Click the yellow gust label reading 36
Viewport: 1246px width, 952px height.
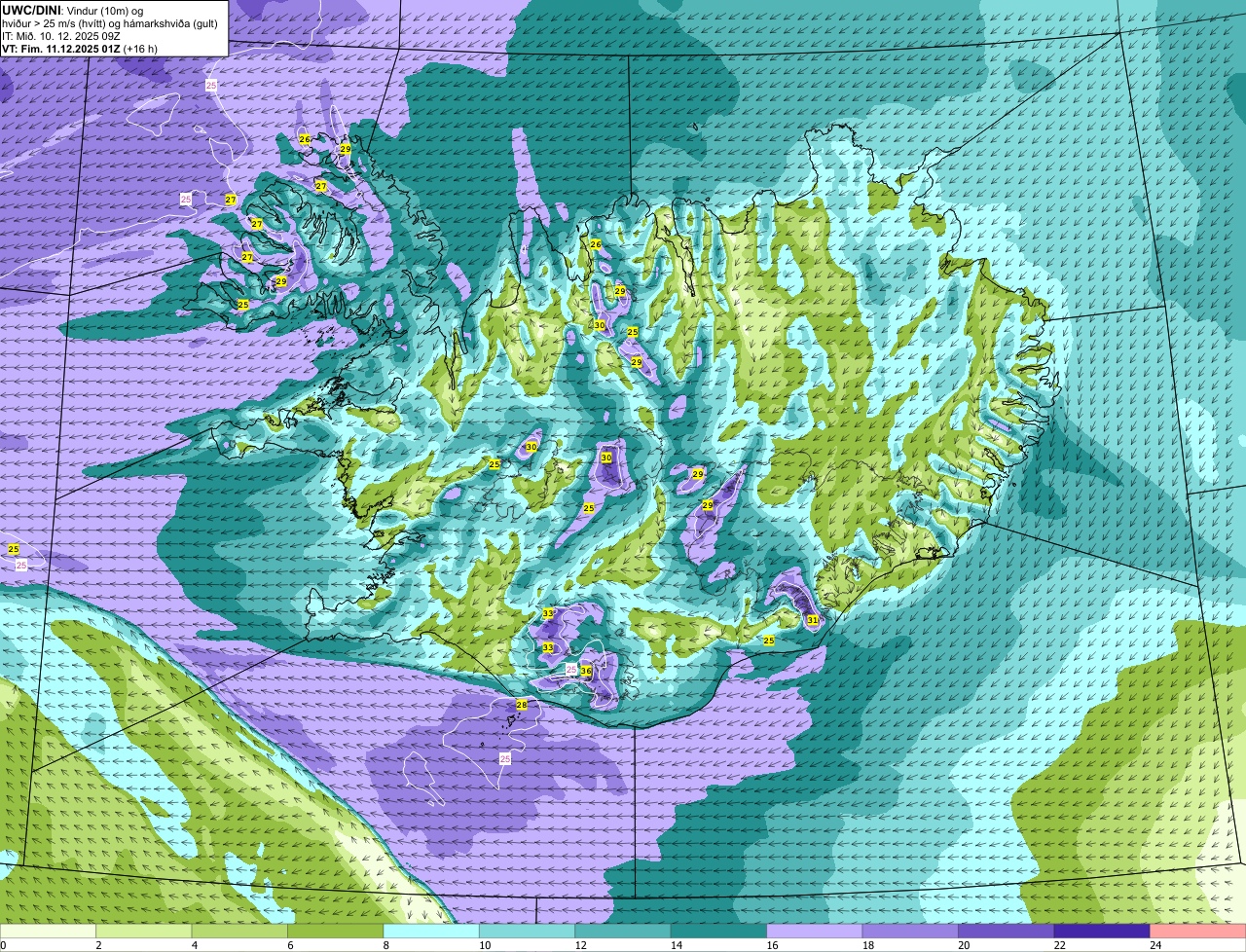point(586,671)
